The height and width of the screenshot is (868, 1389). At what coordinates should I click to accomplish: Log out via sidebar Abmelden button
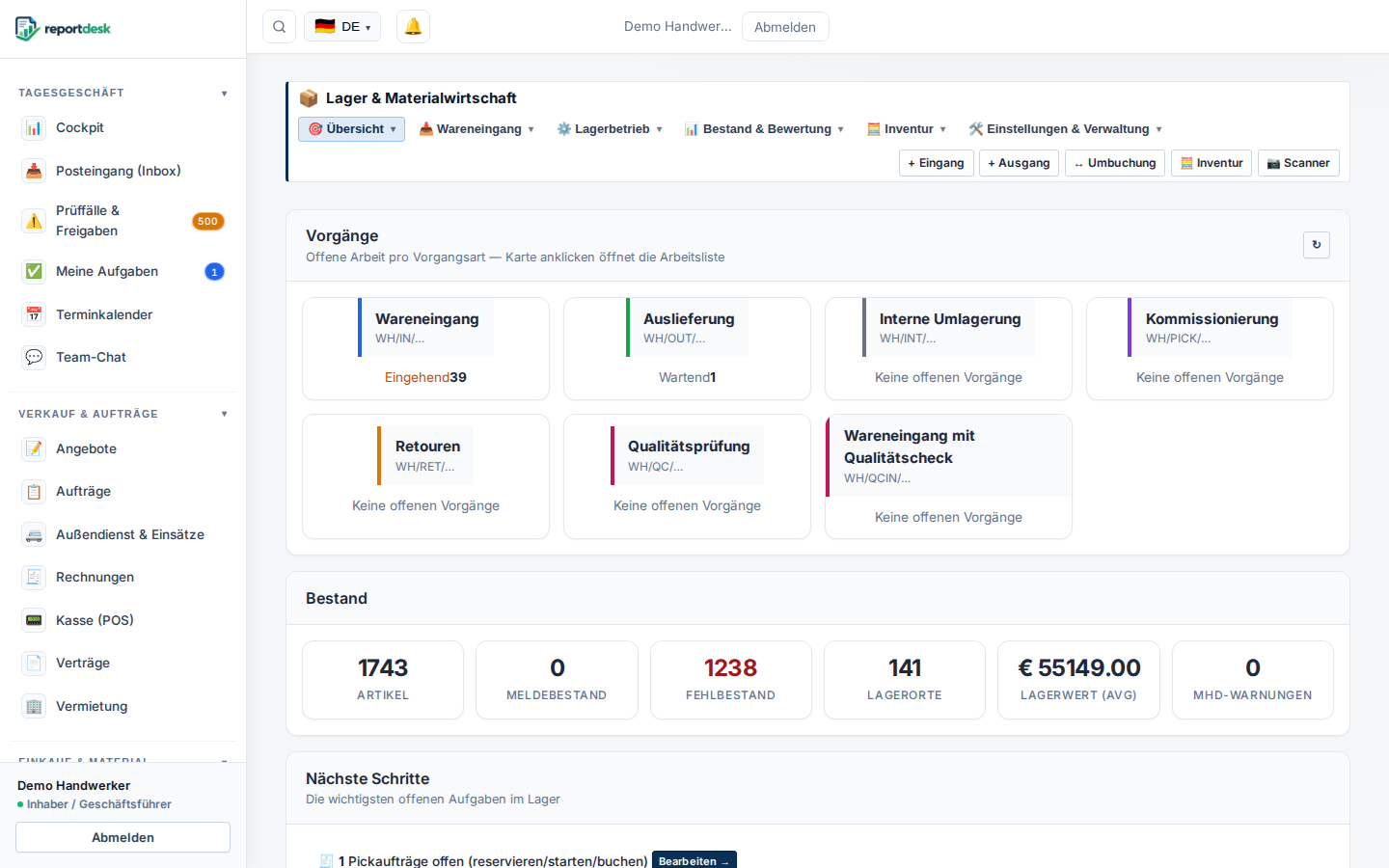coord(123,837)
